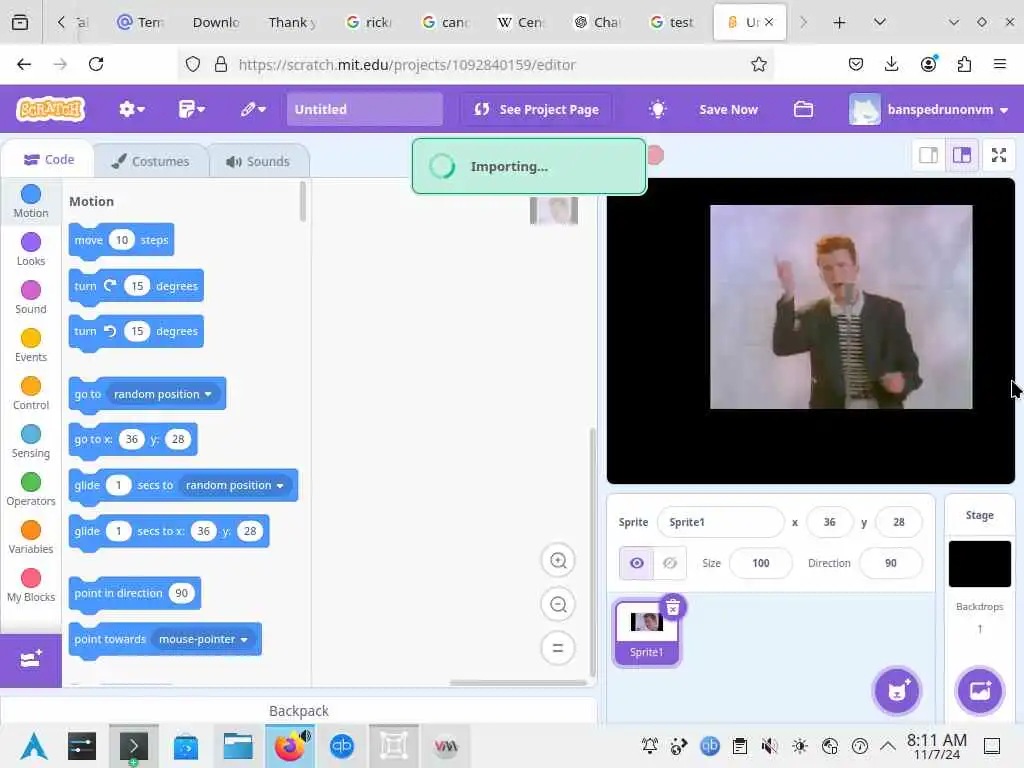
Task: Edit the sprite x position field
Action: pyautogui.click(x=829, y=522)
